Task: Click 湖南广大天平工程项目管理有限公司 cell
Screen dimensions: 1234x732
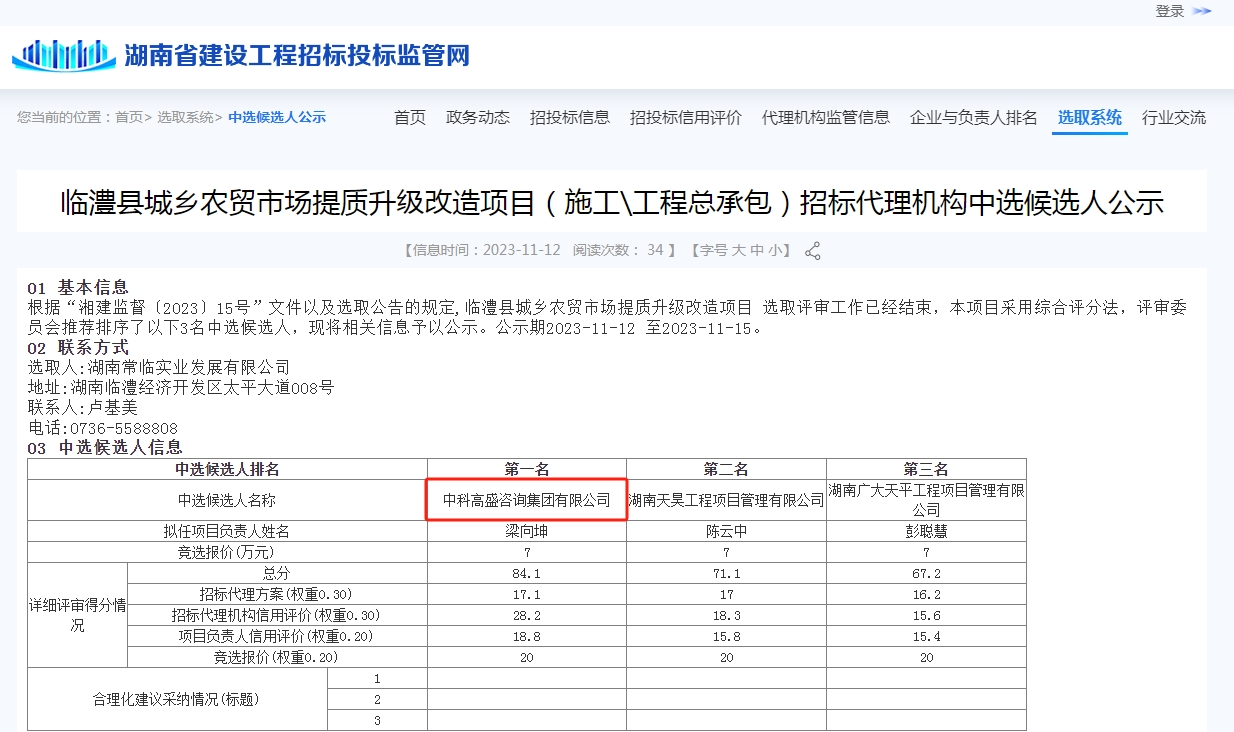Action: point(926,500)
